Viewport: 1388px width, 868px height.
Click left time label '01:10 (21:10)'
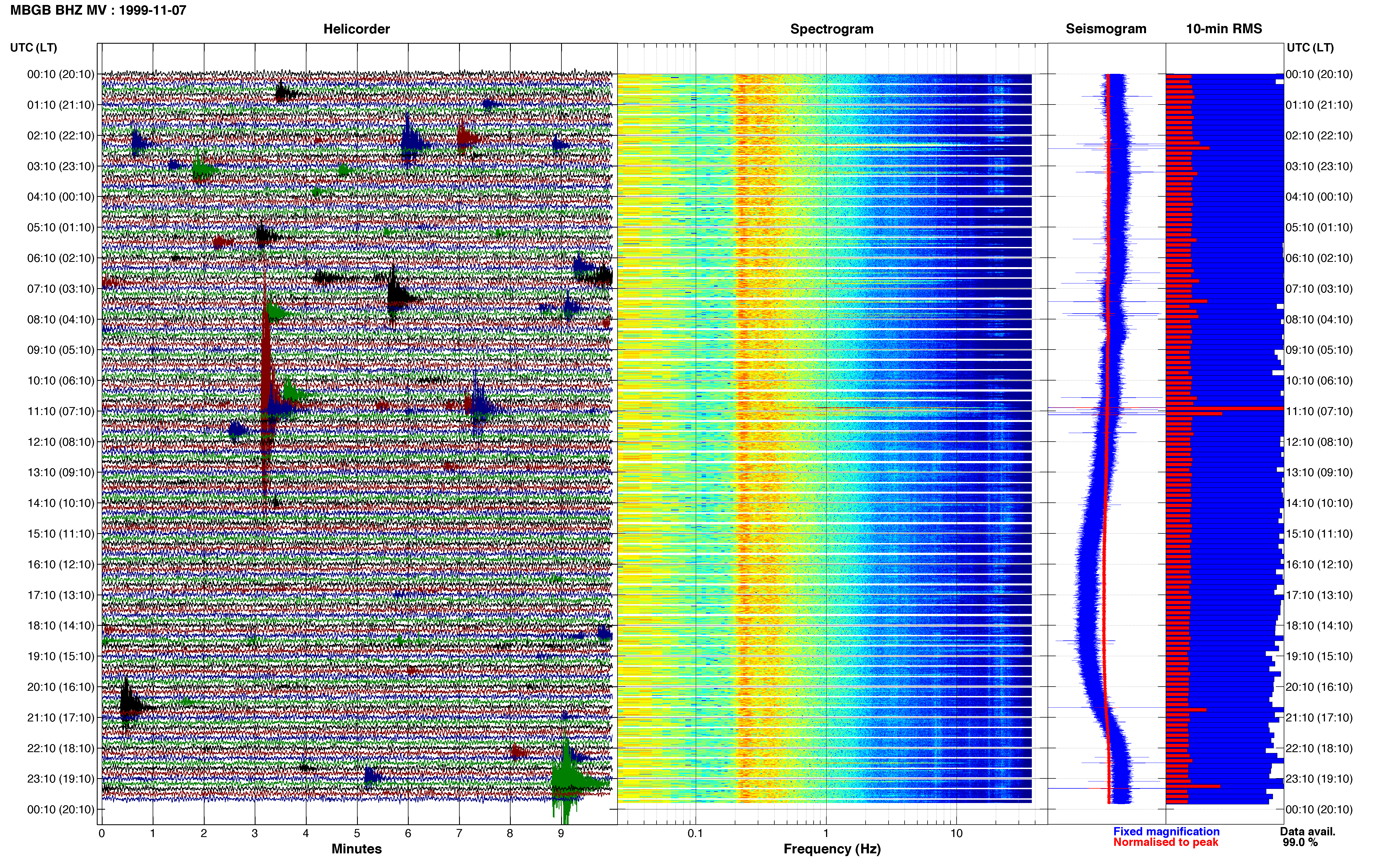(x=61, y=105)
